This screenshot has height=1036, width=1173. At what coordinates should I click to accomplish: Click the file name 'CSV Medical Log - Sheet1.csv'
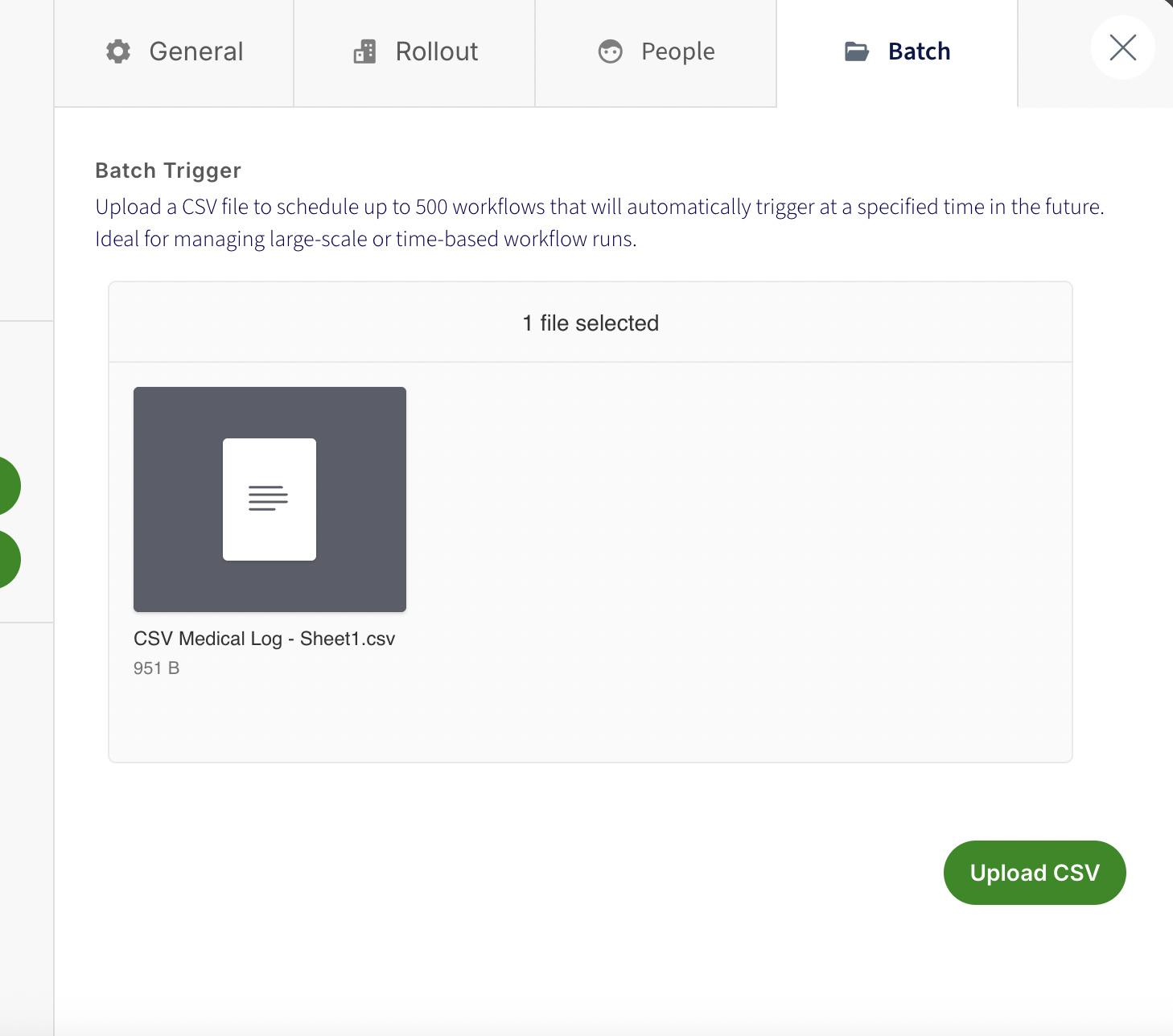coord(264,639)
